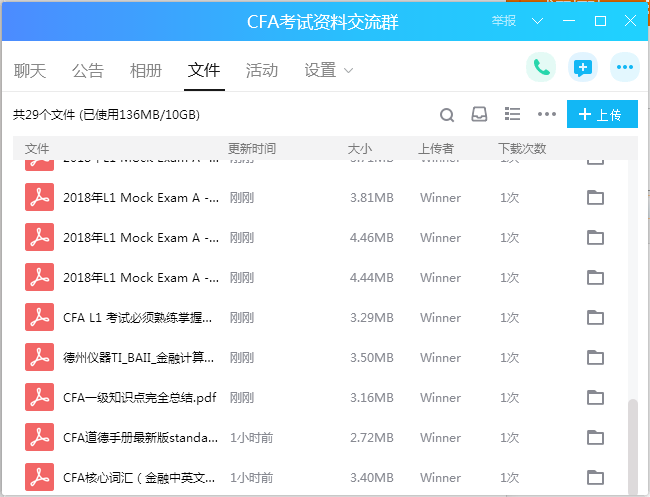Sort by the 上传者 column header
Viewport: 650px width, 497px height.
[436, 148]
